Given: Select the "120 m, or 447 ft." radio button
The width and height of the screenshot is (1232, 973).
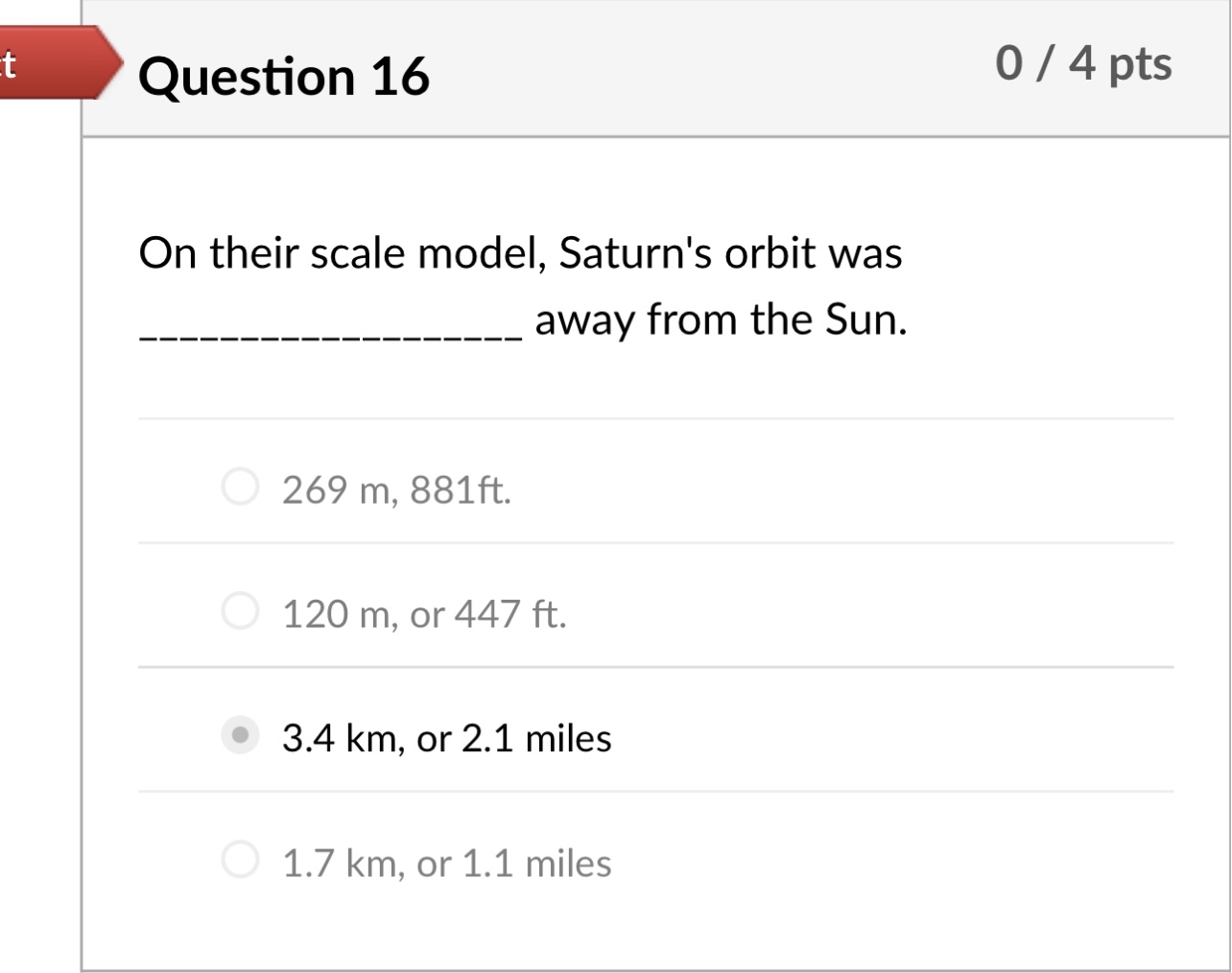Looking at the screenshot, I should tap(240, 608).
